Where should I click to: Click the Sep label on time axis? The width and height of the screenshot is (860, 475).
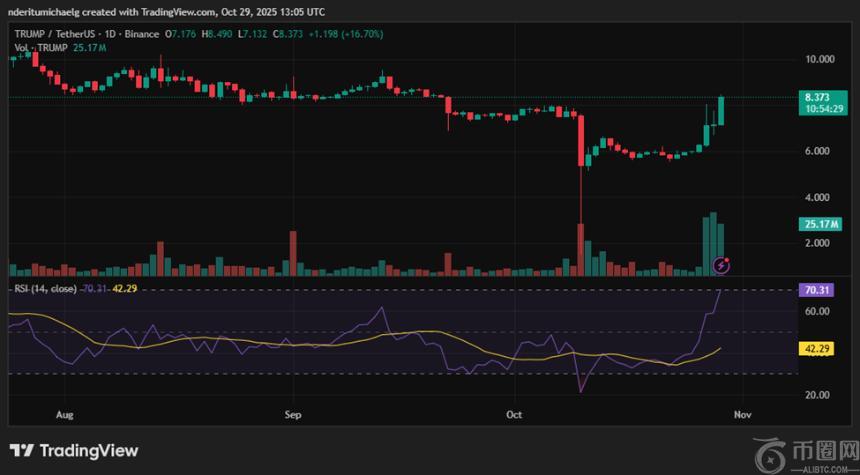293,413
